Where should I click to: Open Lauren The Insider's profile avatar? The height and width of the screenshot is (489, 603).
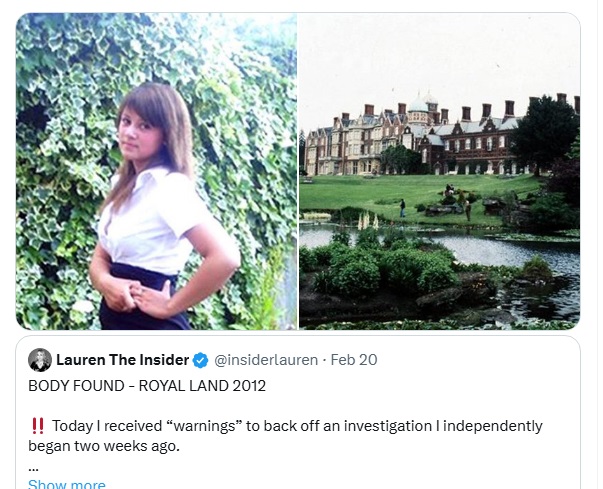pos(40,360)
